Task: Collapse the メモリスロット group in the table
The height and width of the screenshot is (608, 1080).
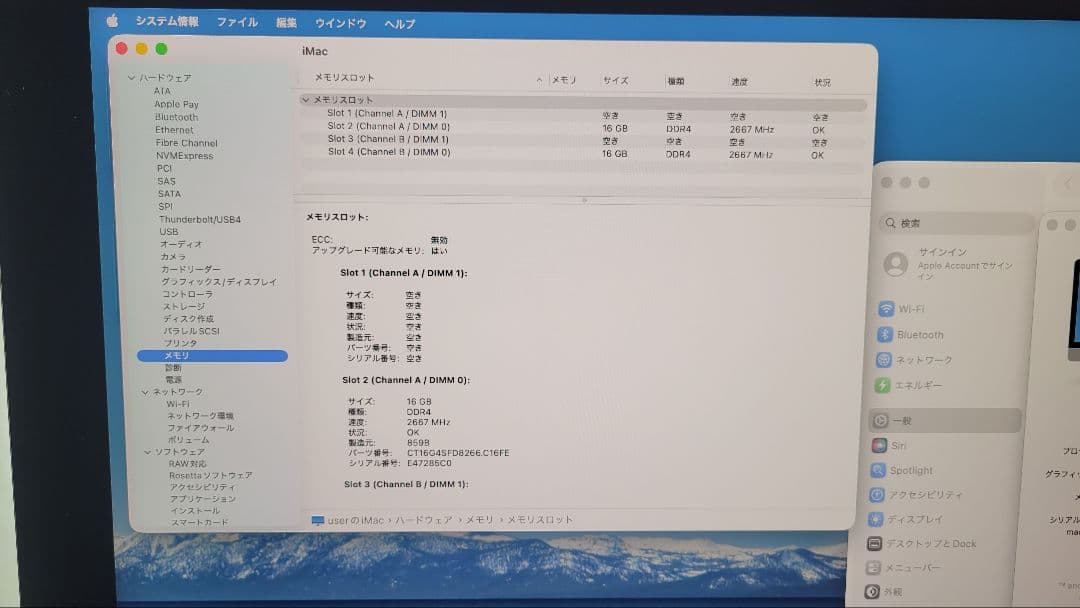Action: (x=307, y=101)
